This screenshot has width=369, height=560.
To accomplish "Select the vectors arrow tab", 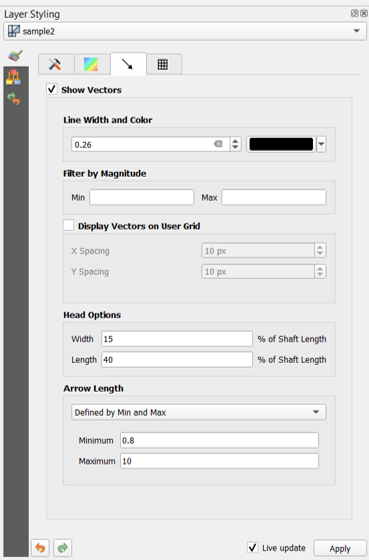I will tap(128, 64).
